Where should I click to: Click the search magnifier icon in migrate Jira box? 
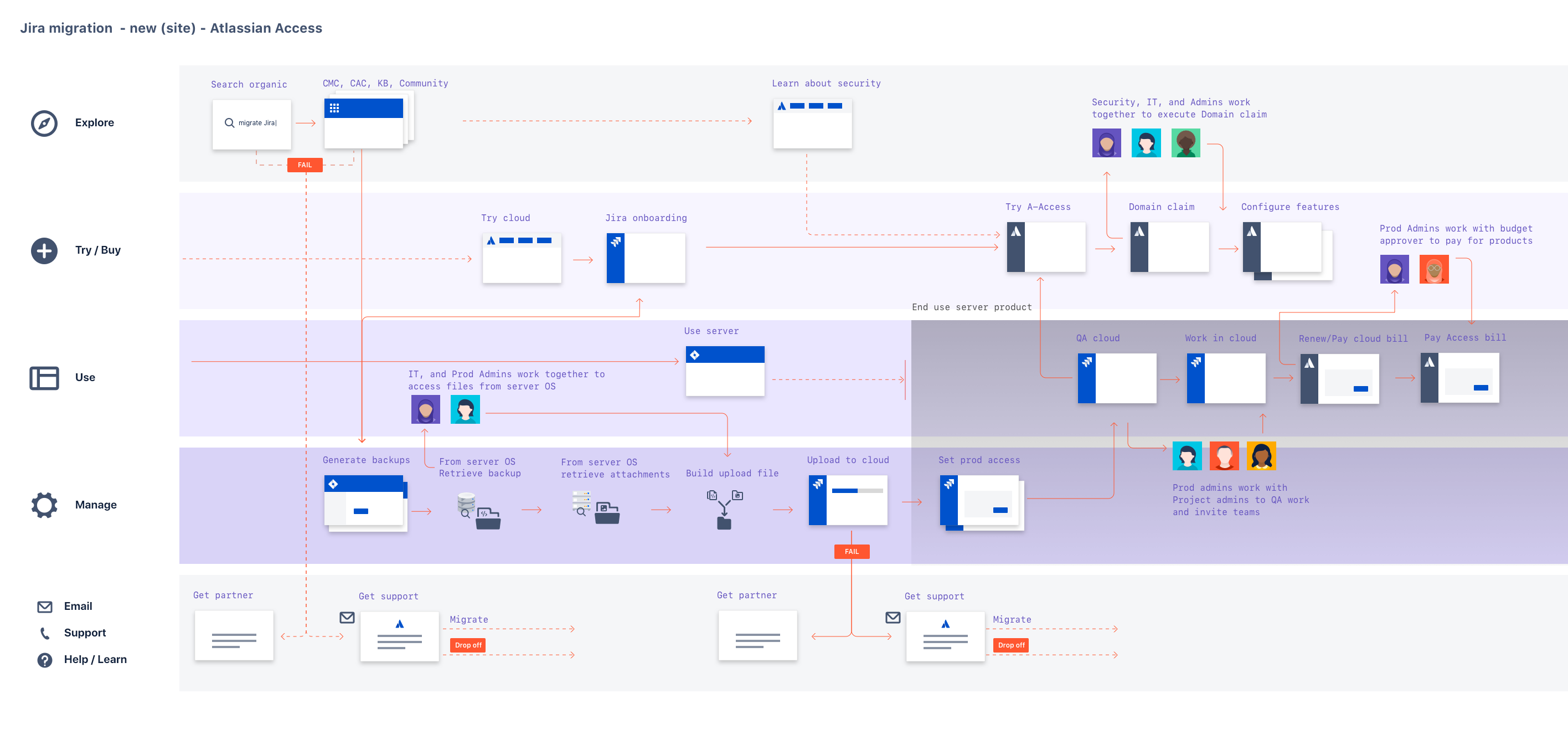[229, 123]
